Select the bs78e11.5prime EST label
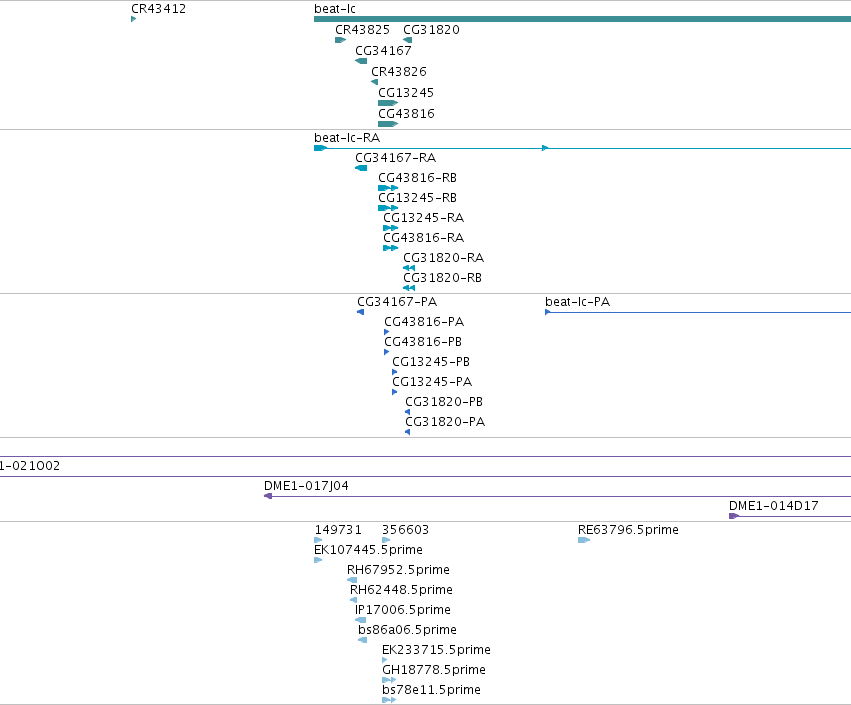 (431, 690)
